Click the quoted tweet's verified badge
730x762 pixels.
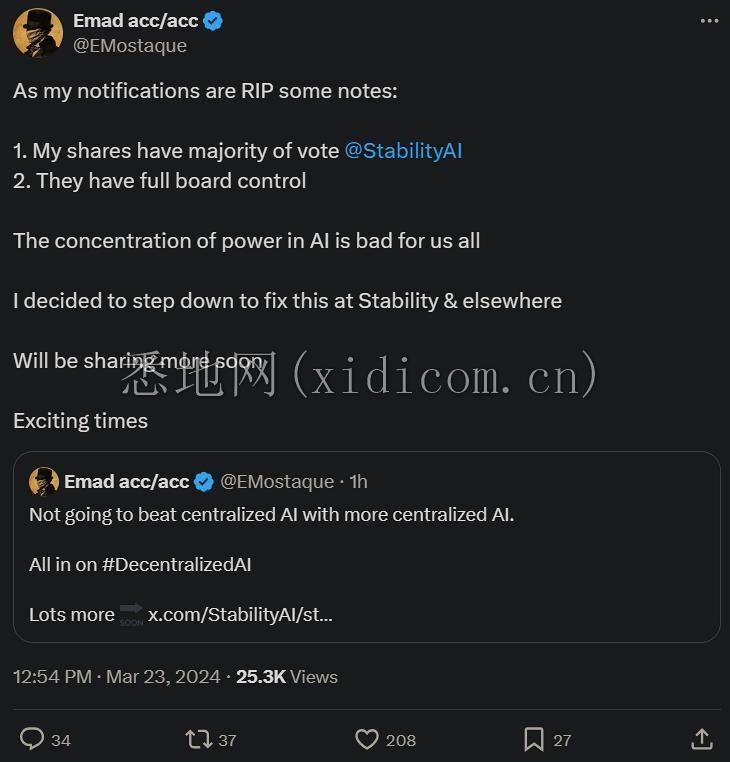pyautogui.click(x=203, y=482)
